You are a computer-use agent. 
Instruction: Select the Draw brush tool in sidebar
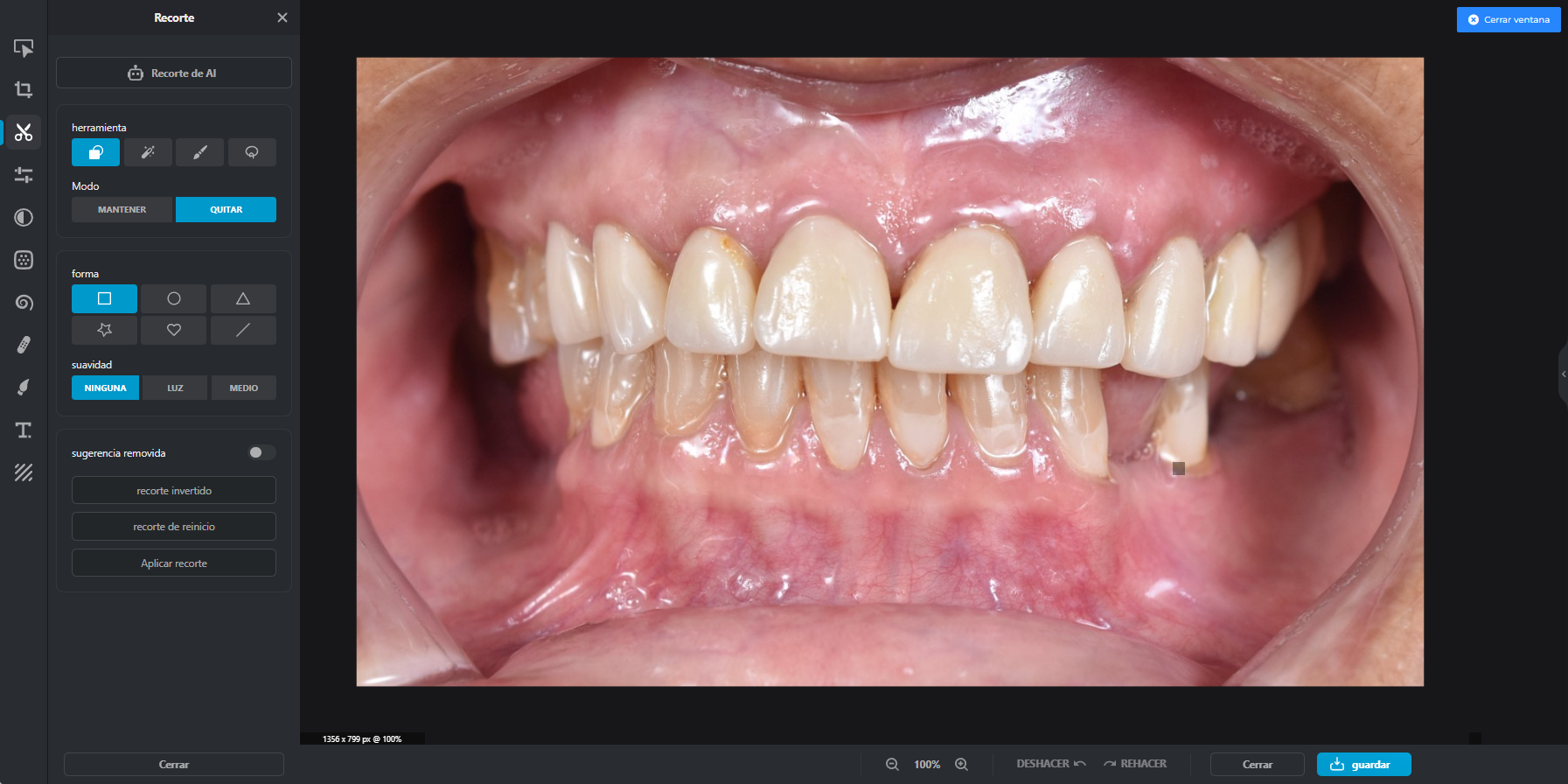[24, 388]
